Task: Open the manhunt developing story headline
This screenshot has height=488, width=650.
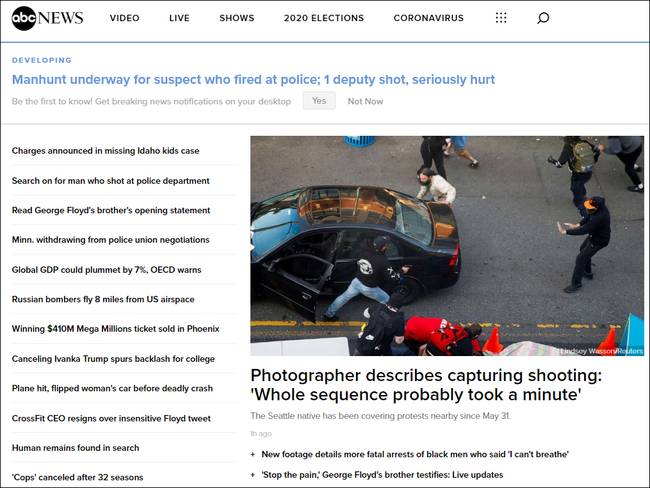Action: [x=253, y=79]
